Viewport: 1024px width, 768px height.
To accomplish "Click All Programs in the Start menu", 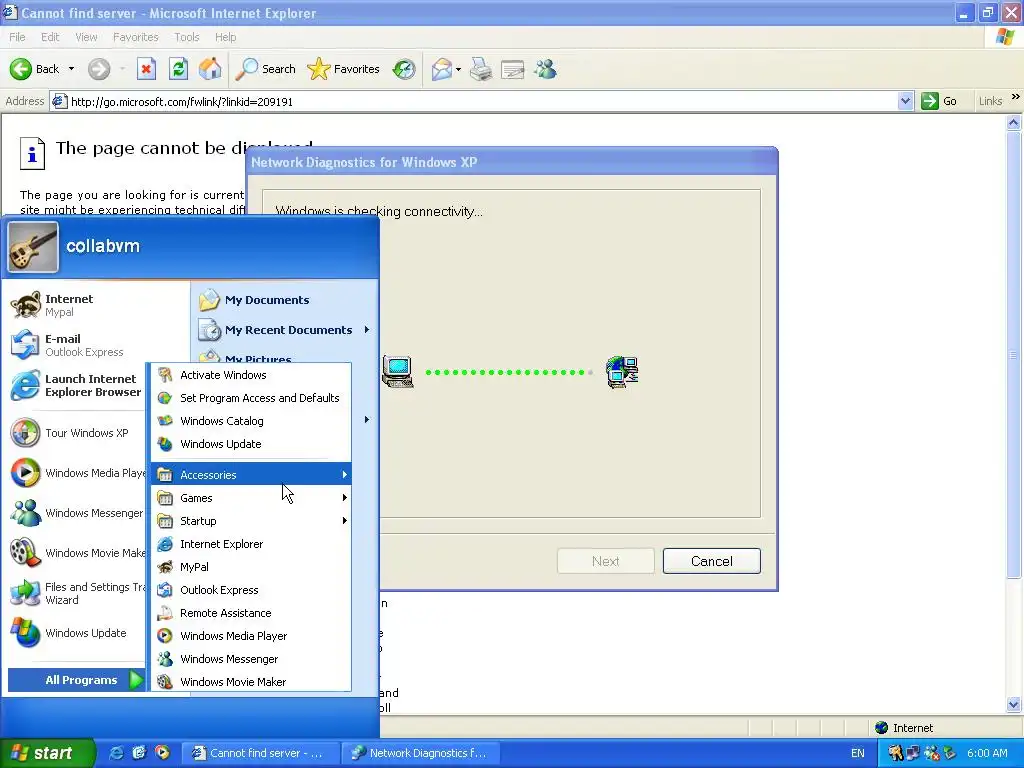I will pos(76,680).
